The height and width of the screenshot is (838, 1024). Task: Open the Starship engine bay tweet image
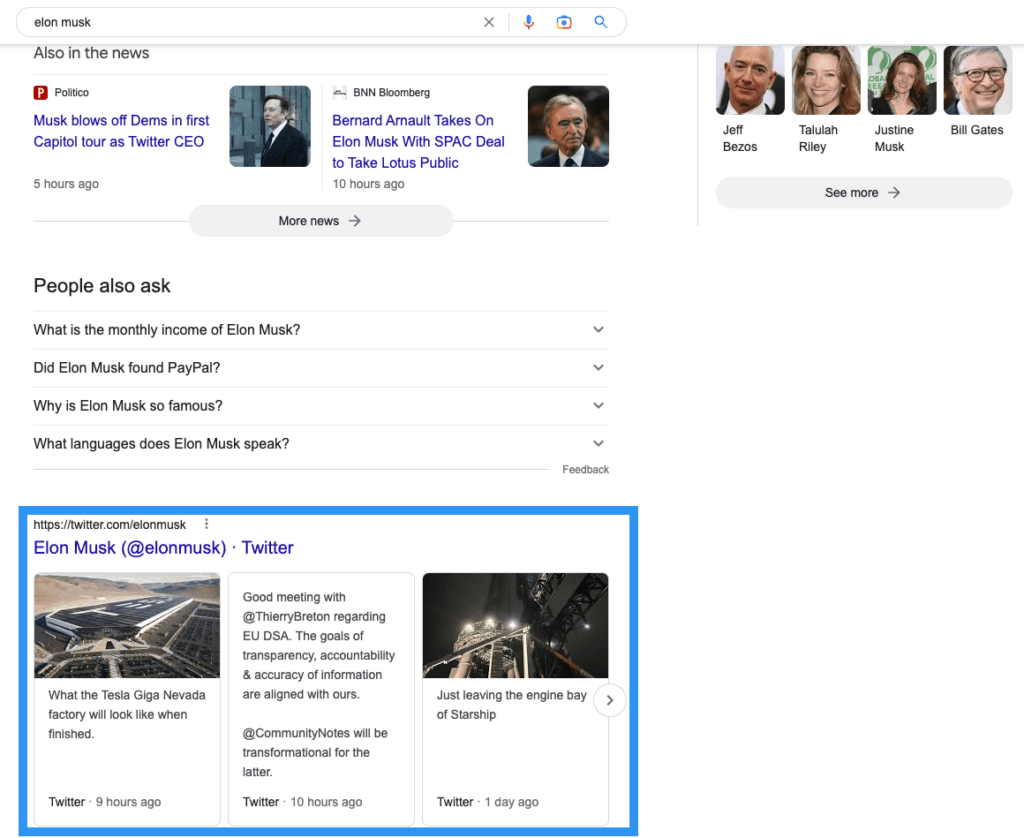(515, 626)
